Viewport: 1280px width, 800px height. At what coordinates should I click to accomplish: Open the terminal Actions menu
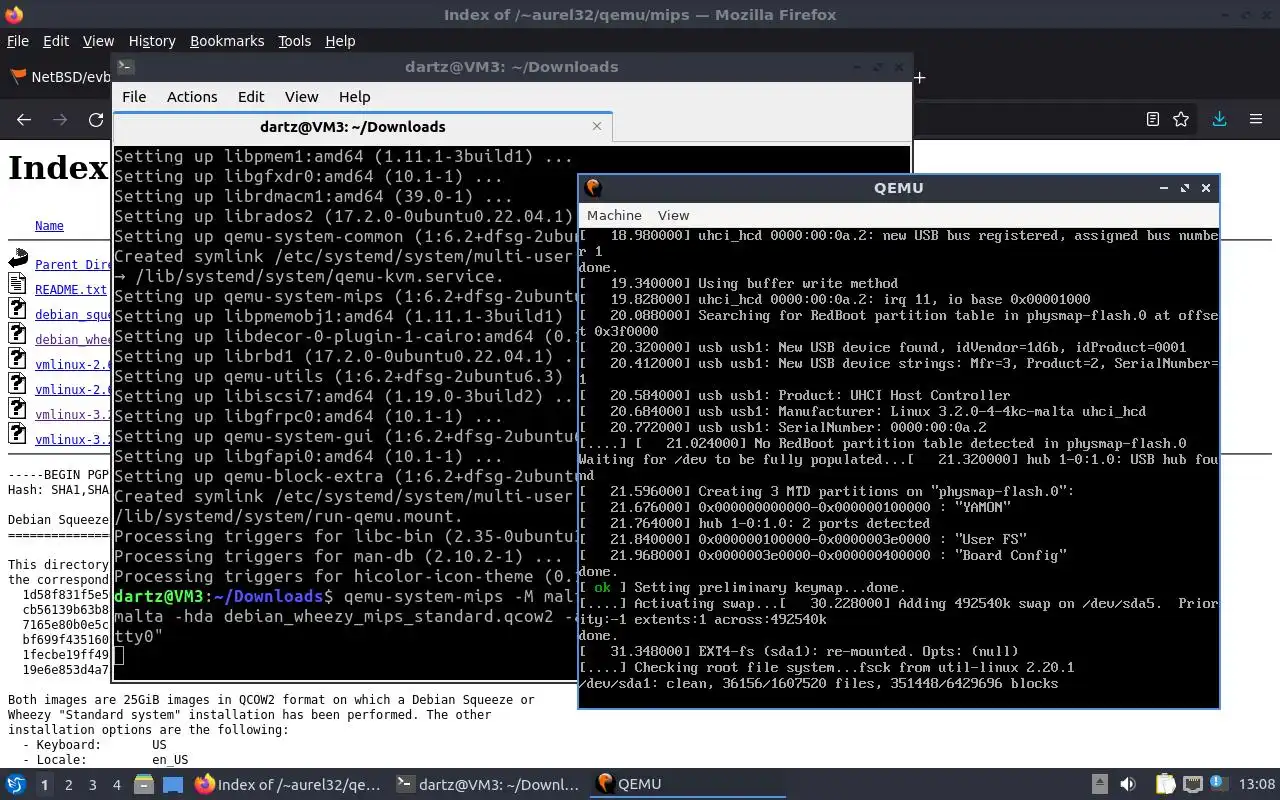192,97
